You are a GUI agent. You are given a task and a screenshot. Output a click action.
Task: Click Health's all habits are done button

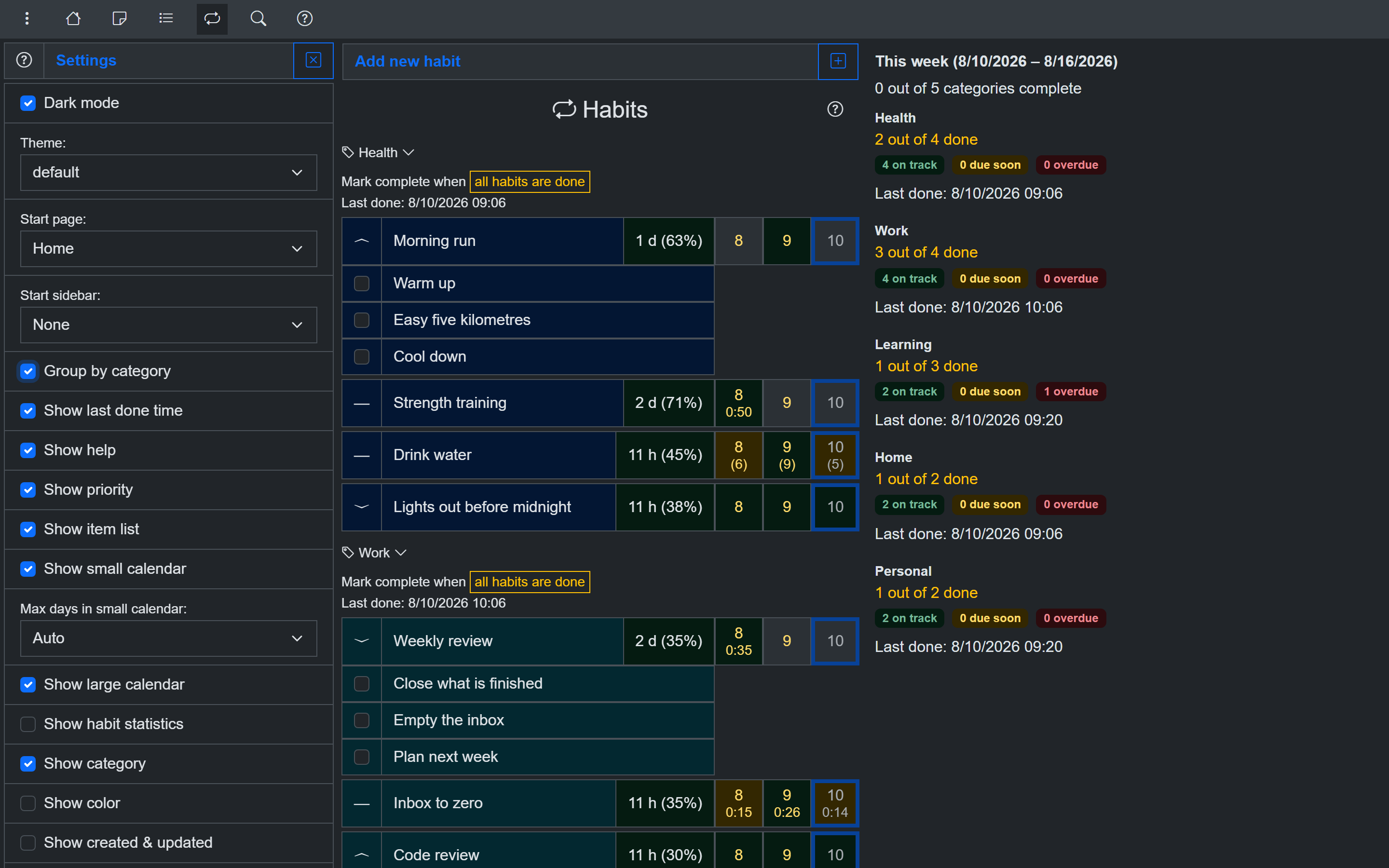click(x=529, y=182)
